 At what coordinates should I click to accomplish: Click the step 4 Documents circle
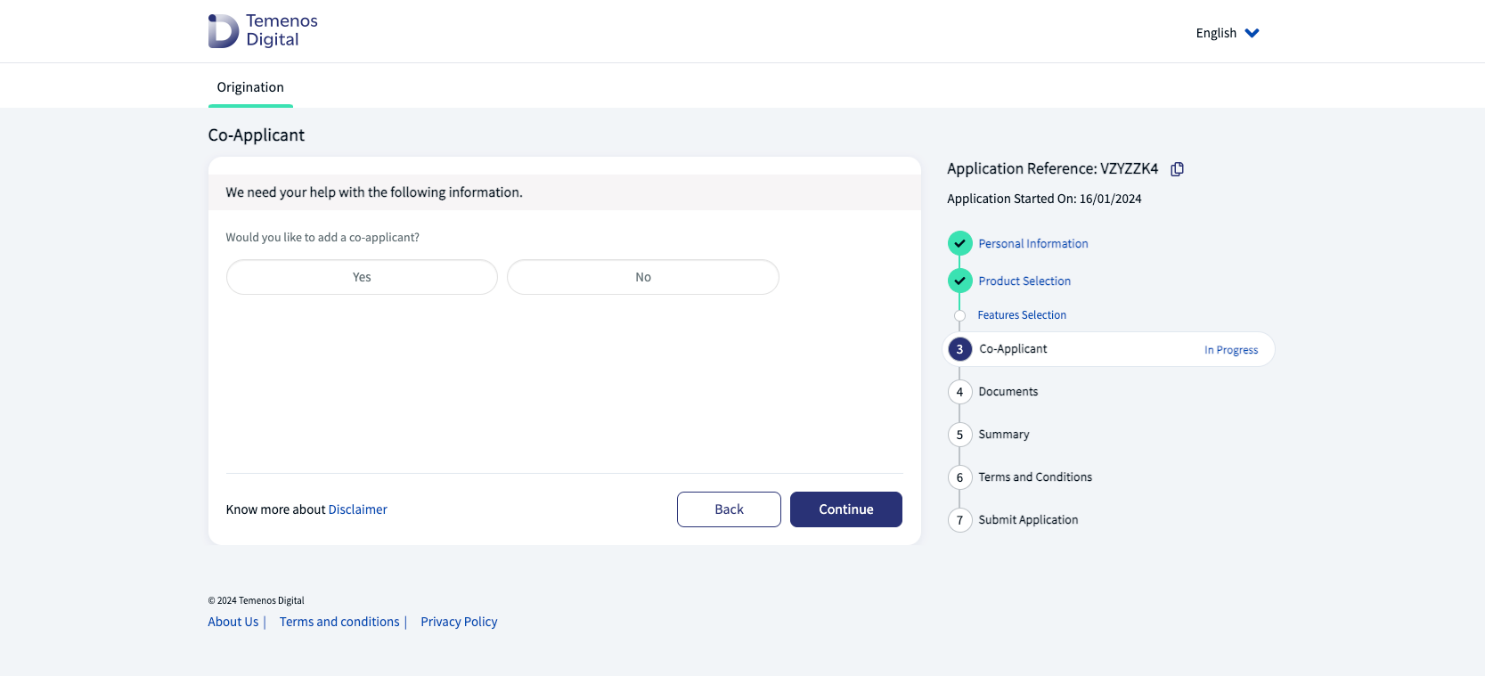click(x=960, y=392)
